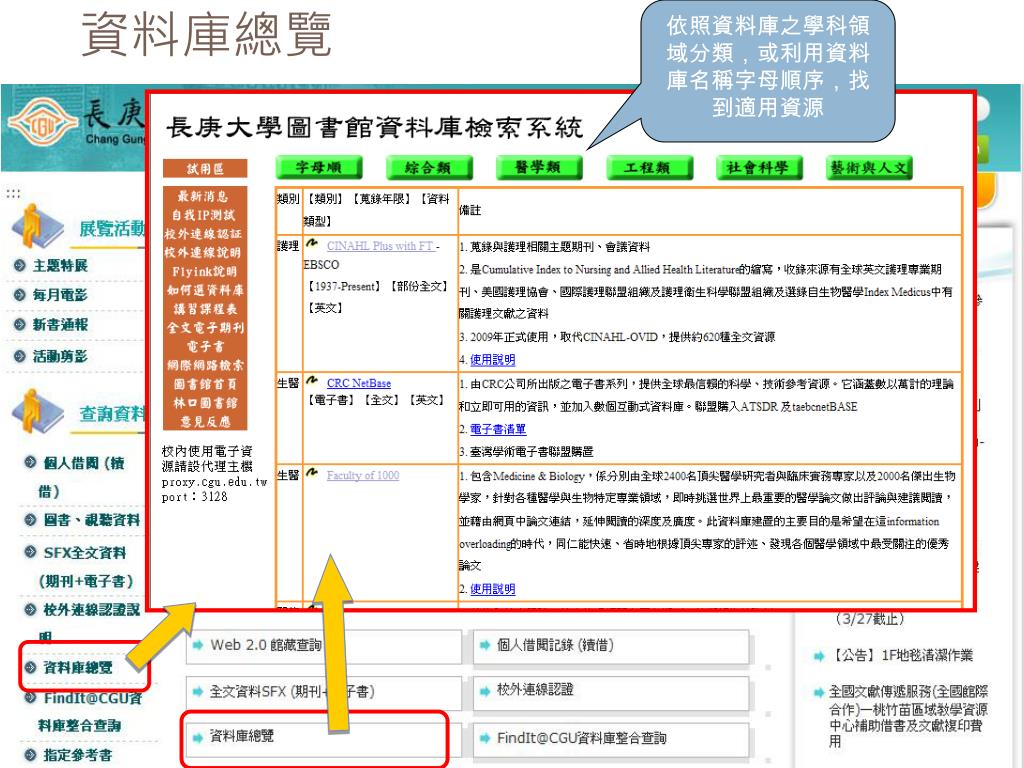Click the Web 2.0 館藏查詢 button
The image size is (1024, 768).
(324, 645)
